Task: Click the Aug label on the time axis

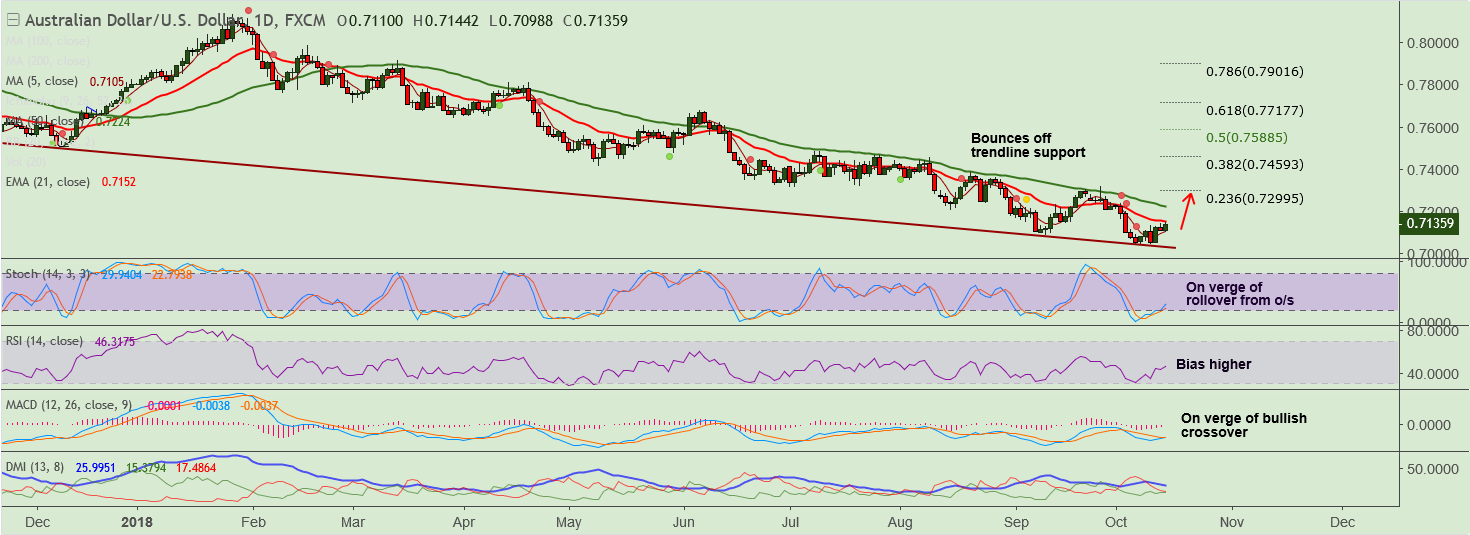Action: click(x=901, y=521)
